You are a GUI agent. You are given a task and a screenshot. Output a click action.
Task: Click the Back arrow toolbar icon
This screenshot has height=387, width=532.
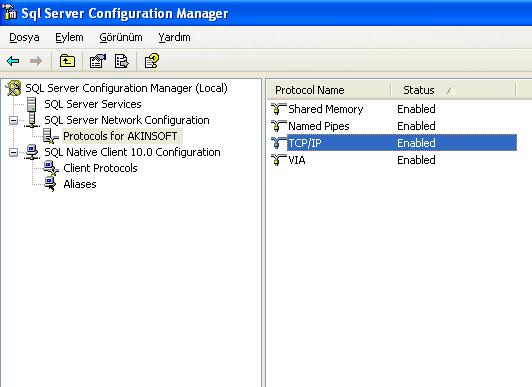(x=13, y=61)
